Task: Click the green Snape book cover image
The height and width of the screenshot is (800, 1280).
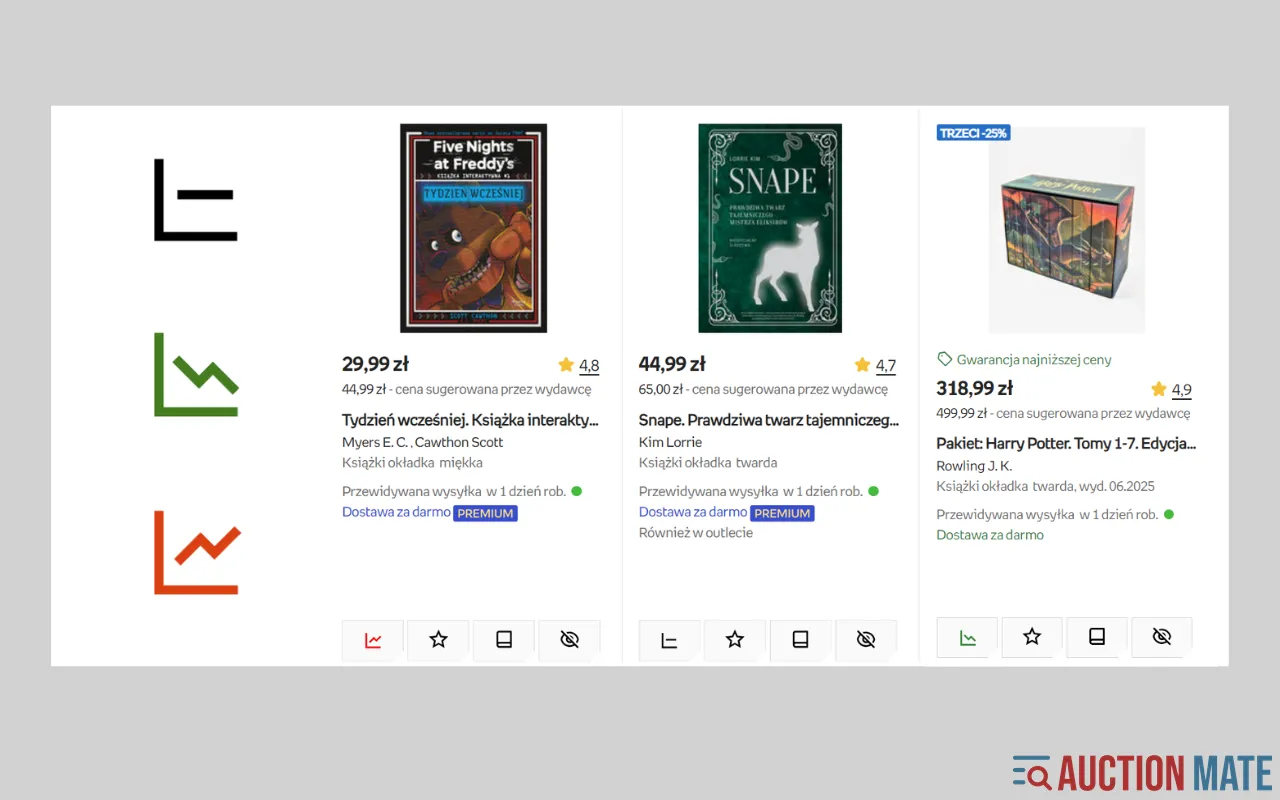Action: (x=770, y=228)
